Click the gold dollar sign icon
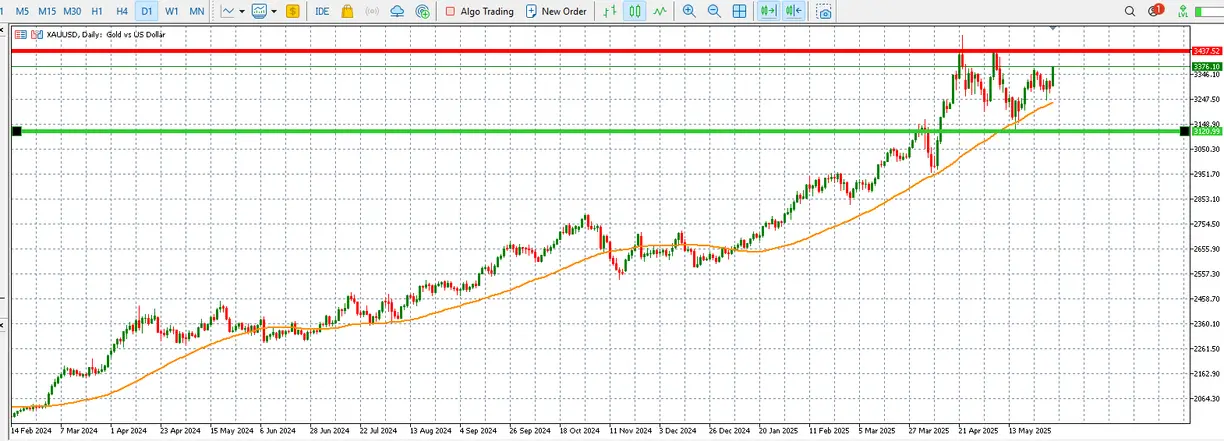 (292, 11)
